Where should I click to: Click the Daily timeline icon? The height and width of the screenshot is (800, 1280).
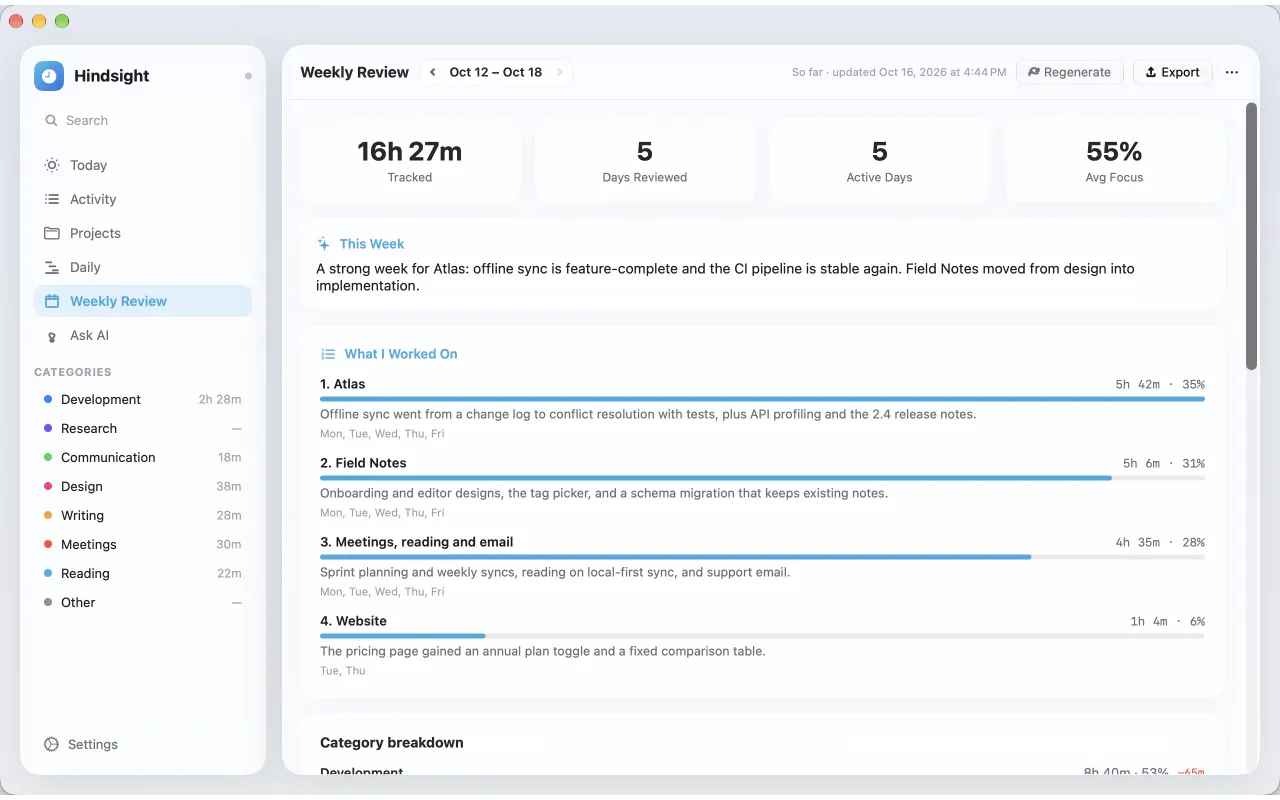pyautogui.click(x=52, y=267)
